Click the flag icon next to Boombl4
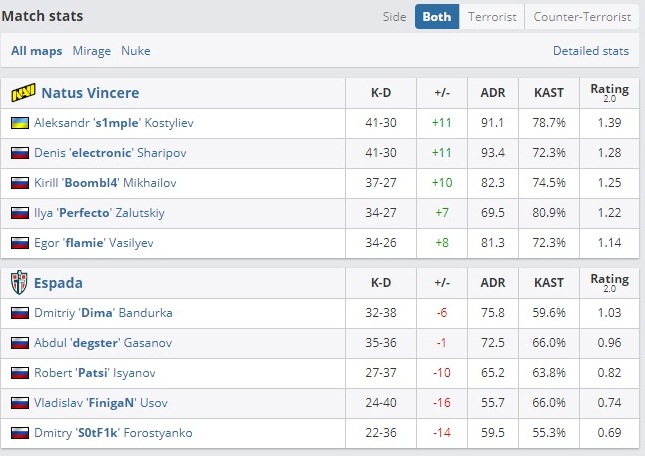 click(x=19, y=184)
